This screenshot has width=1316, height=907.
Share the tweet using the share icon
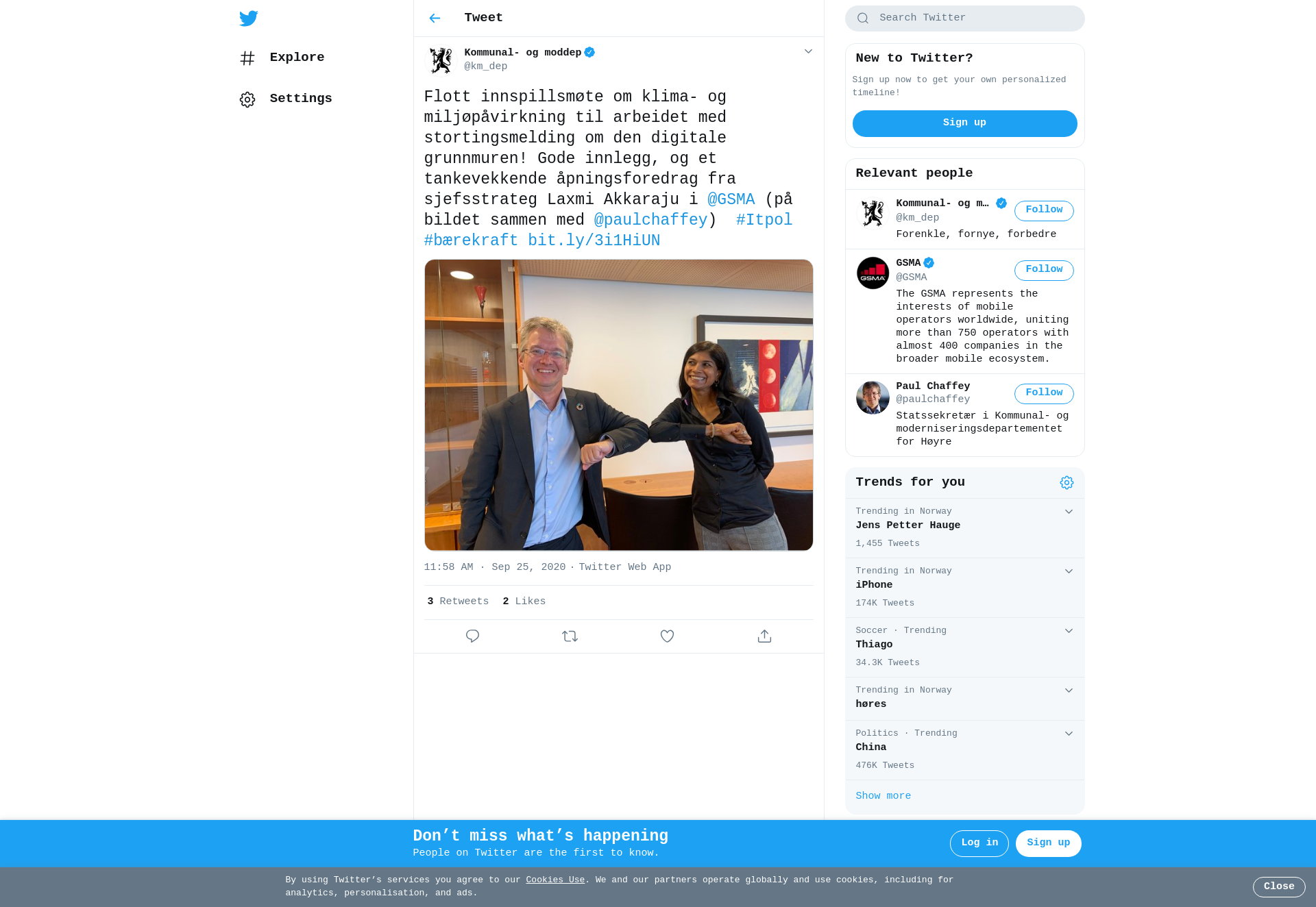(x=764, y=636)
